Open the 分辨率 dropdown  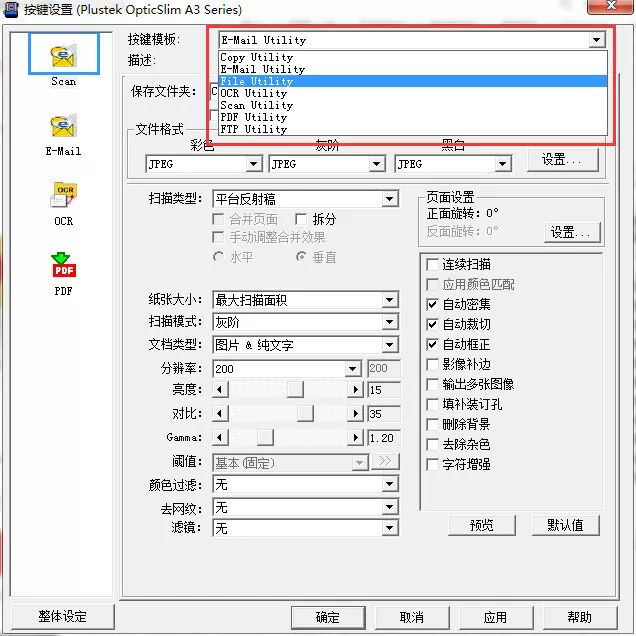[352, 368]
